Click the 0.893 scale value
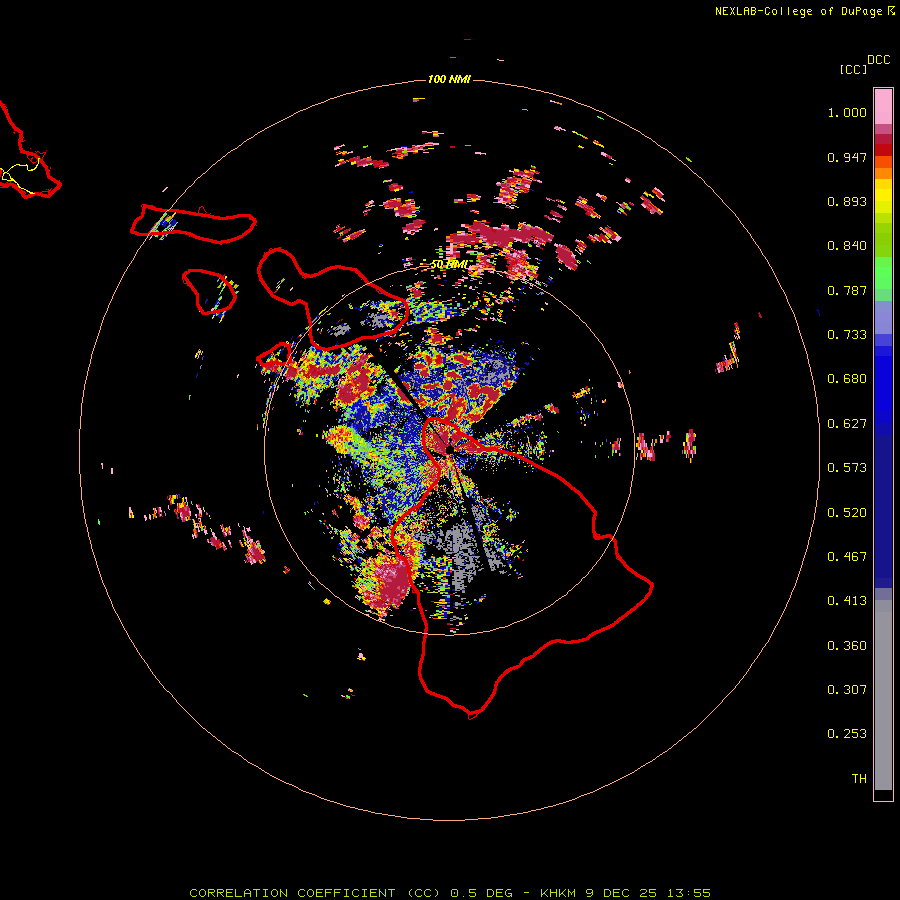900x900 pixels. (x=847, y=201)
